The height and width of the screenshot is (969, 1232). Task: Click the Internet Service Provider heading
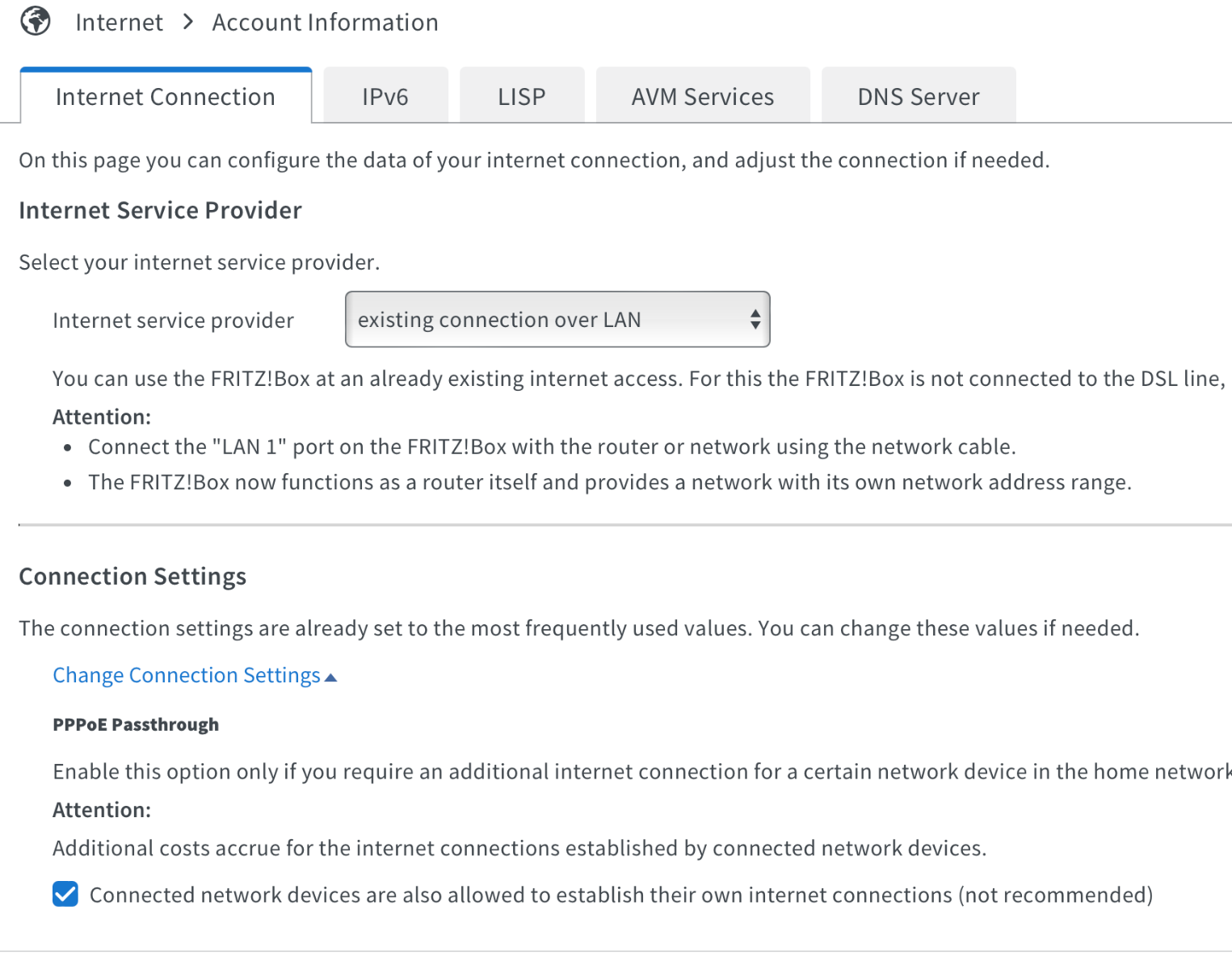(160, 210)
